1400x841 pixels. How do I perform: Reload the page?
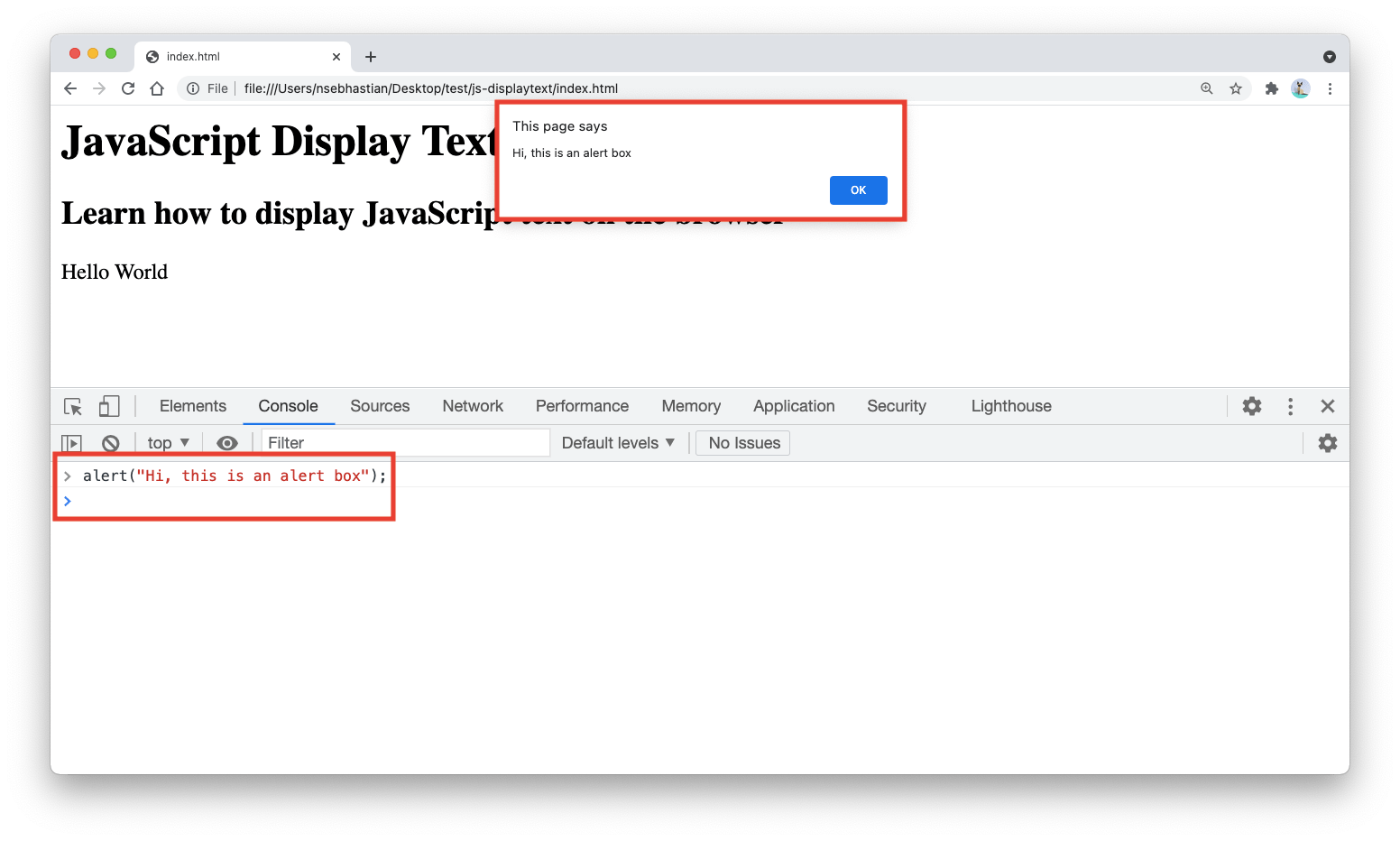click(x=127, y=88)
